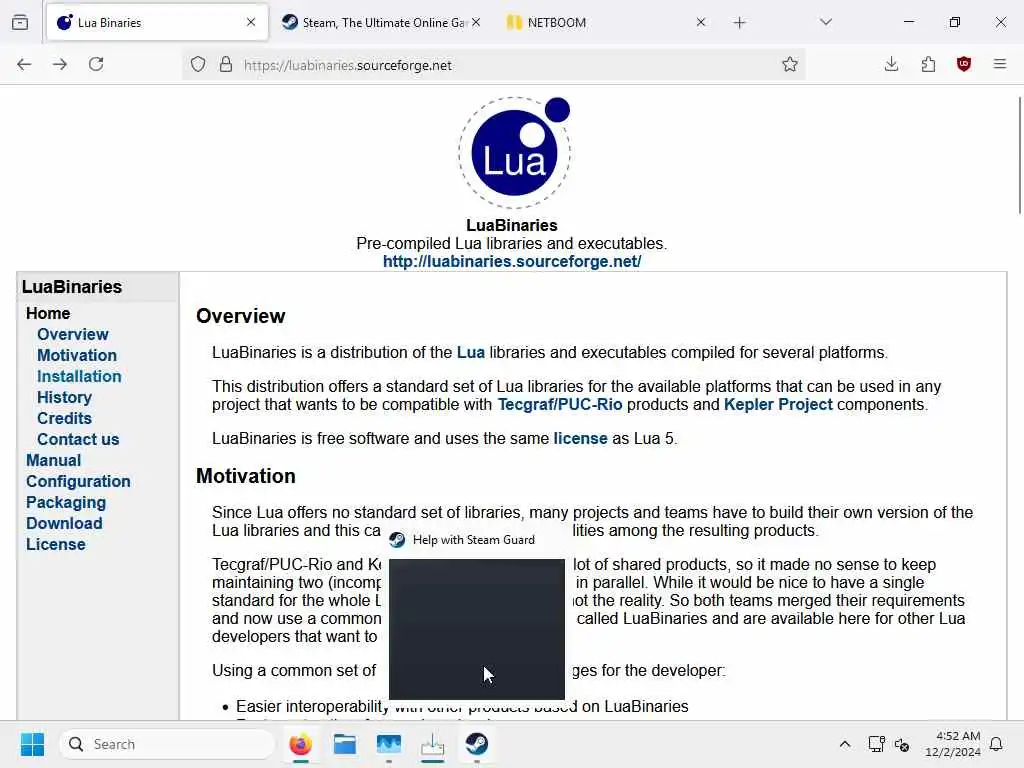Jump to Motivation in the sidebar
This screenshot has width=1024, height=768.
pyautogui.click(x=77, y=355)
